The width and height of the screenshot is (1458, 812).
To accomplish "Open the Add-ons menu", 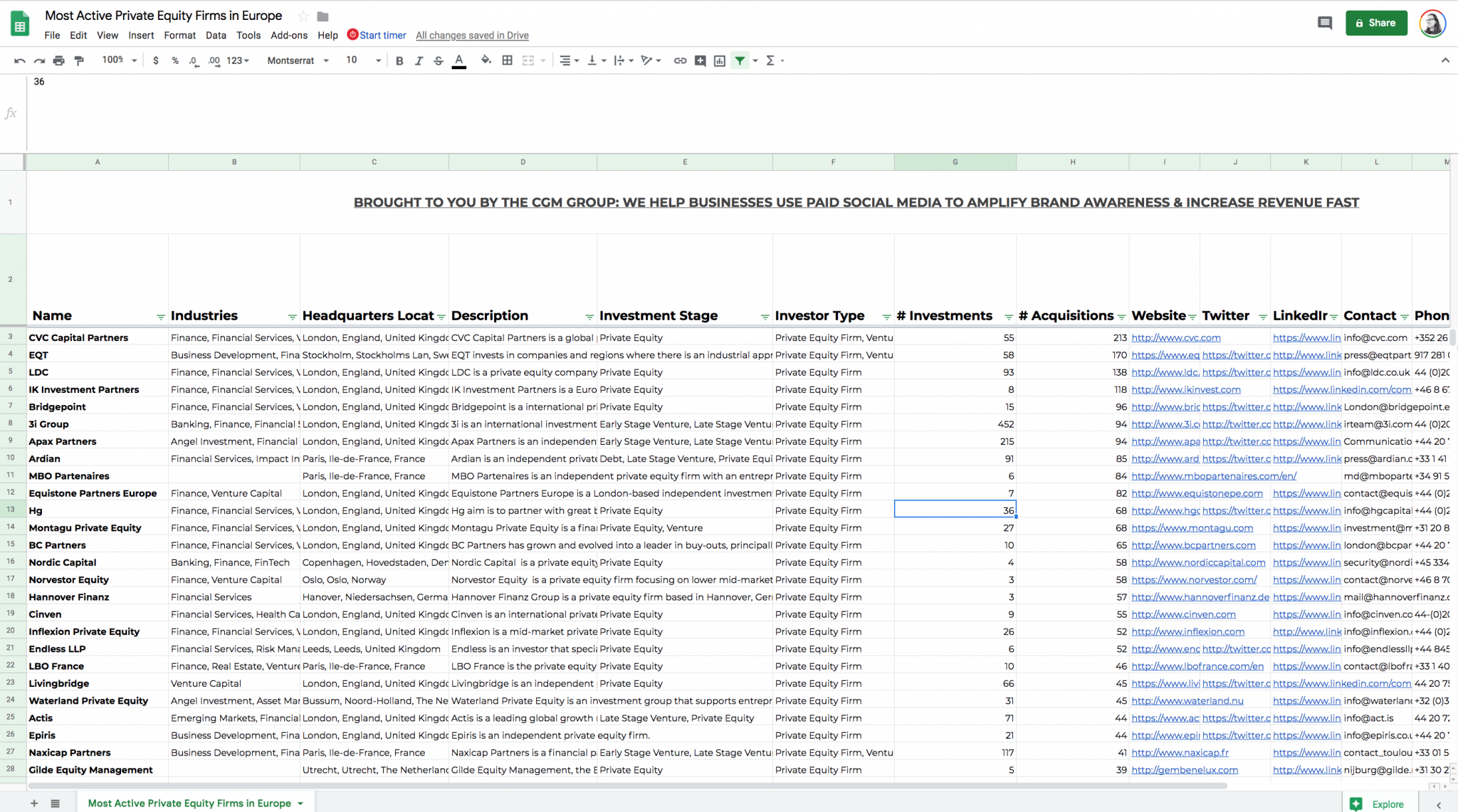I will click(x=289, y=35).
